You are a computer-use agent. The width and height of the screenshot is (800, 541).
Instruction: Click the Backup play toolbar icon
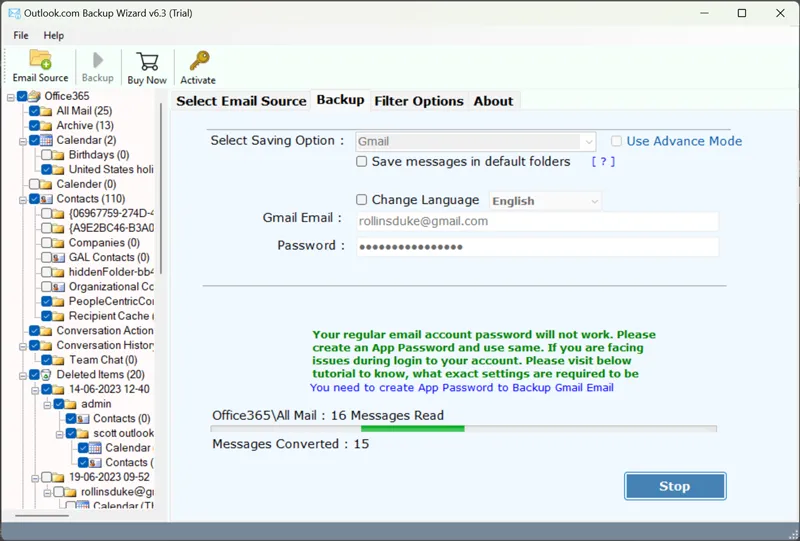point(97,60)
